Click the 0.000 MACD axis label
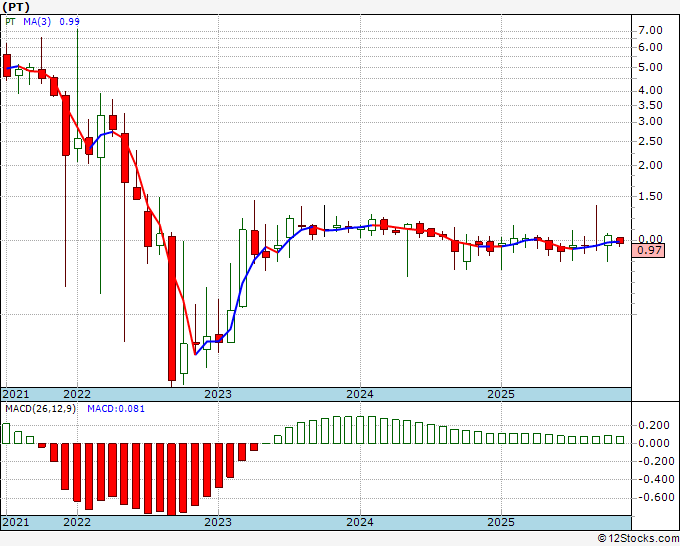The height and width of the screenshot is (546, 680). [654, 443]
